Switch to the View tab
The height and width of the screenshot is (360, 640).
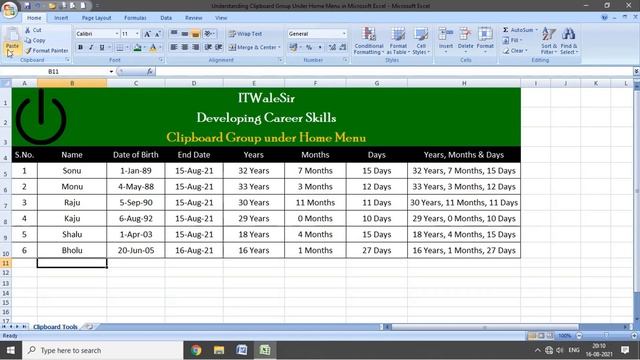point(221,18)
